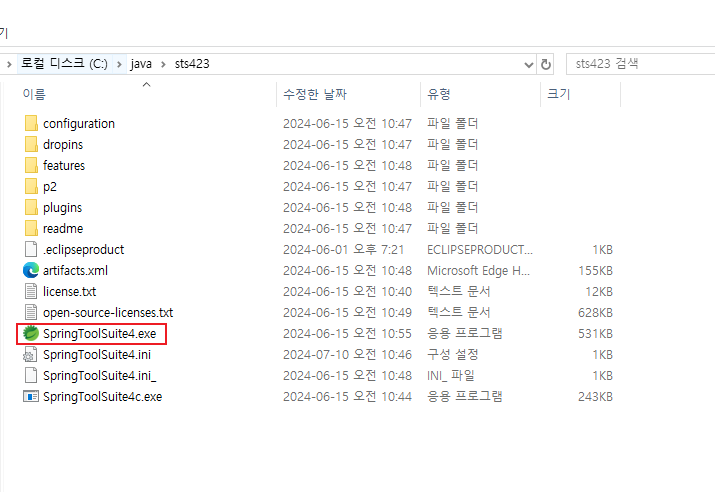Open the address bar history dropdown
This screenshot has height=492, width=715.
pos(528,65)
